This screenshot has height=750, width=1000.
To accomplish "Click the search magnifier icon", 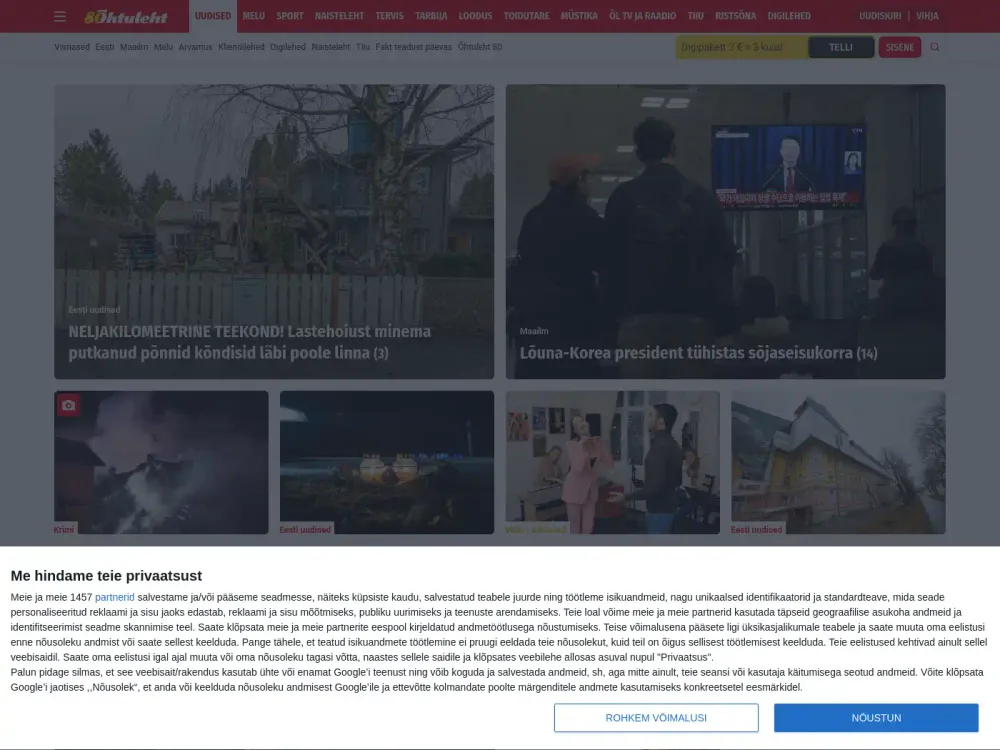I will (x=934, y=46).
